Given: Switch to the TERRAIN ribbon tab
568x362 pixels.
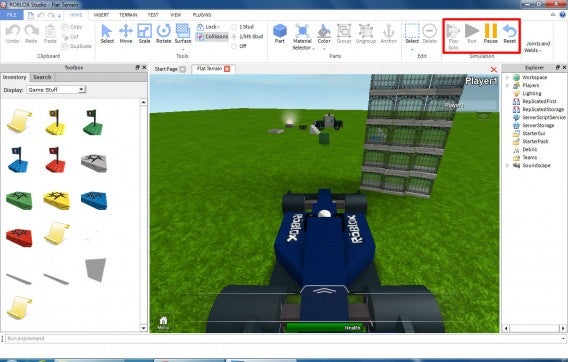Looking at the screenshot, I should pyautogui.click(x=128, y=15).
